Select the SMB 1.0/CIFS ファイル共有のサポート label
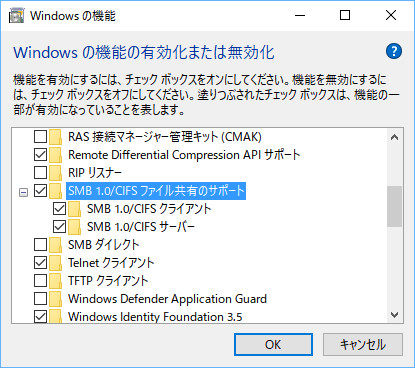The width and height of the screenshot is (415, 368). (156, 191)
